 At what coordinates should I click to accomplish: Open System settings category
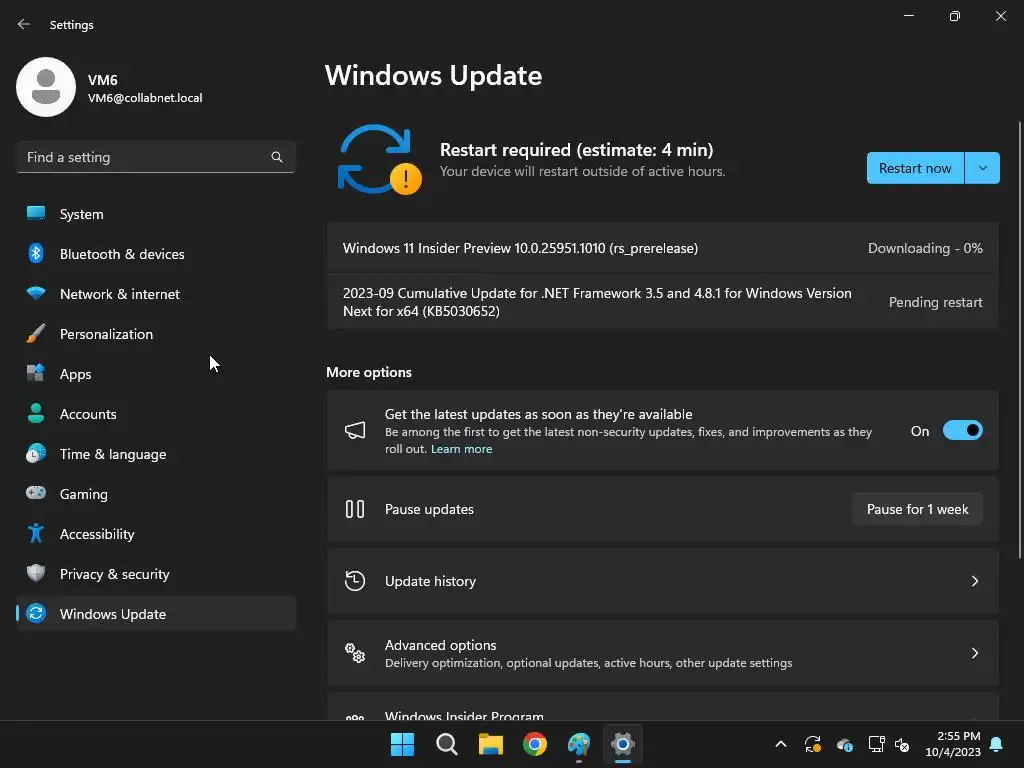[155, 214]
